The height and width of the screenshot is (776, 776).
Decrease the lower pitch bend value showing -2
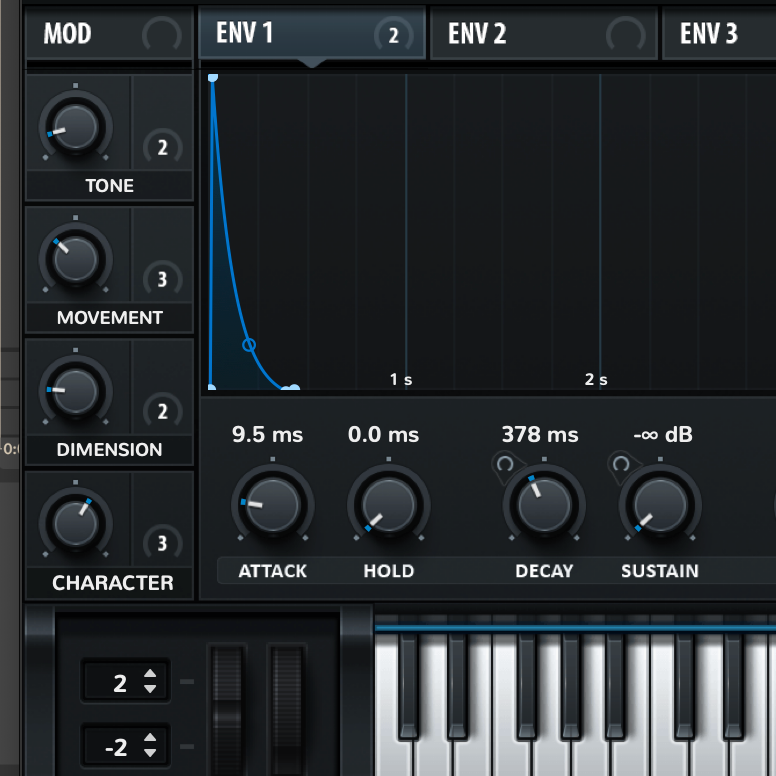[x=150, y=752]
